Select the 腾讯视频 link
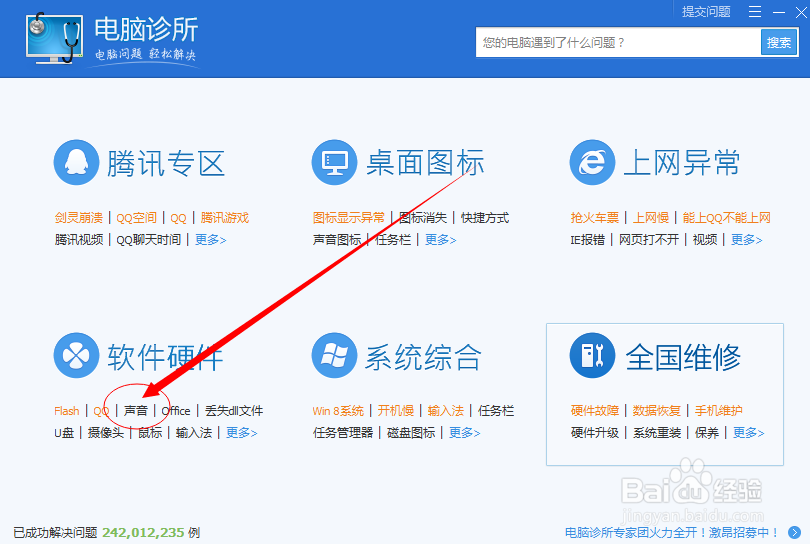Viewport: 810px width, 544px height. click(79, 240)
